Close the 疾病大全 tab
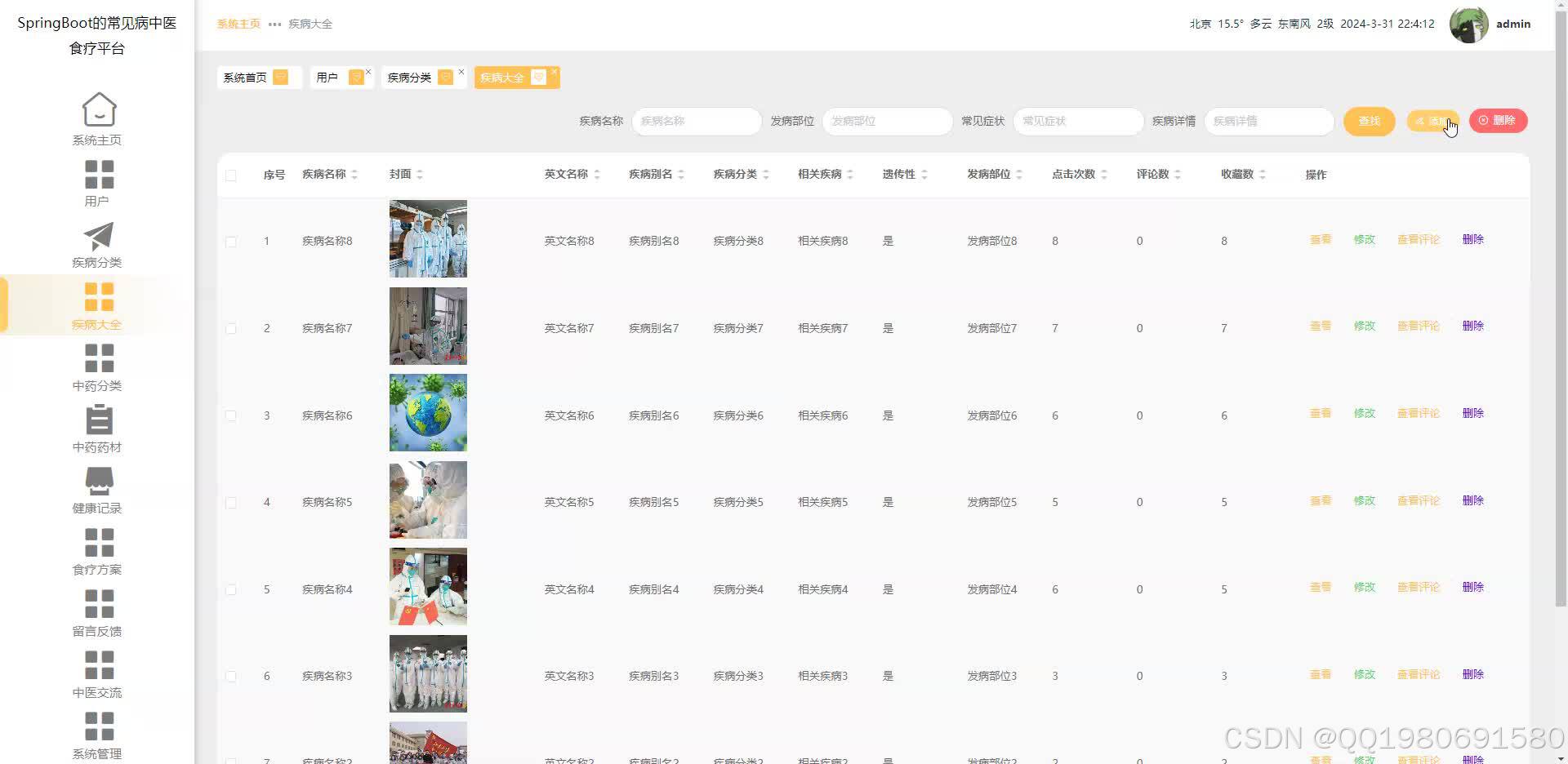 click(x=555, y=72)
